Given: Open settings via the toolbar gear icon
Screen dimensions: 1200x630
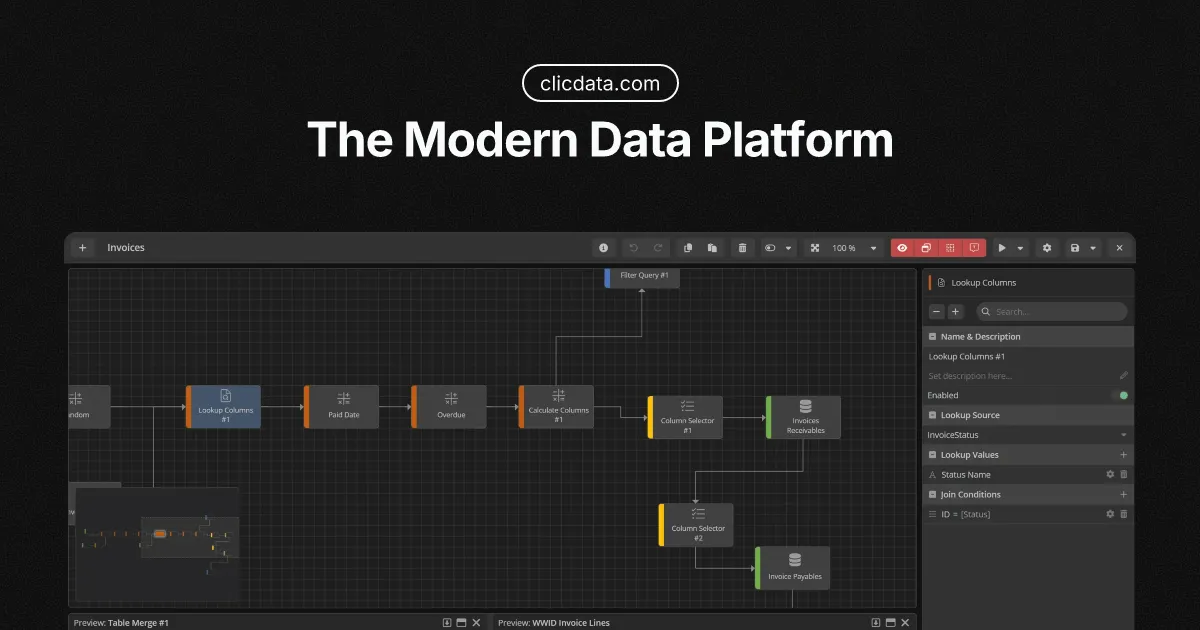Looking at the screenshot, I should (x=1047, y=248).
